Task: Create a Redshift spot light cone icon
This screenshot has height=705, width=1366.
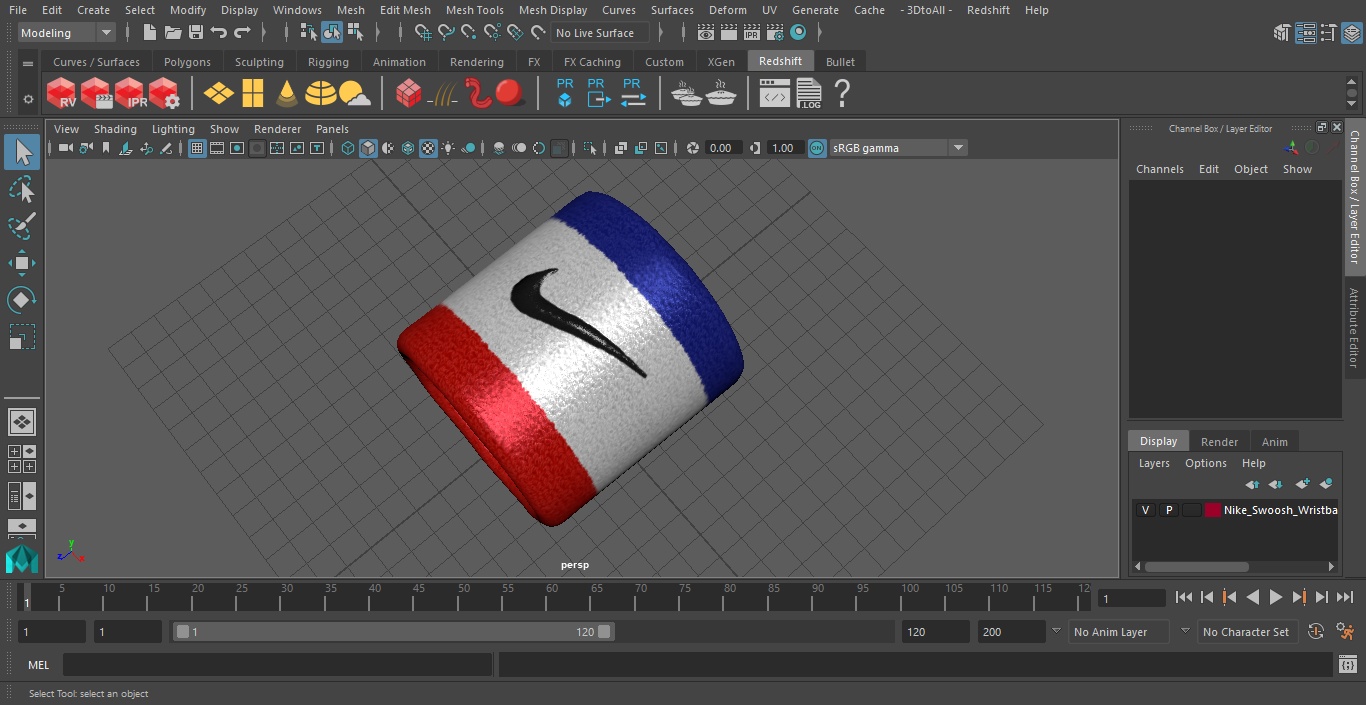Action: click(287, 94)
